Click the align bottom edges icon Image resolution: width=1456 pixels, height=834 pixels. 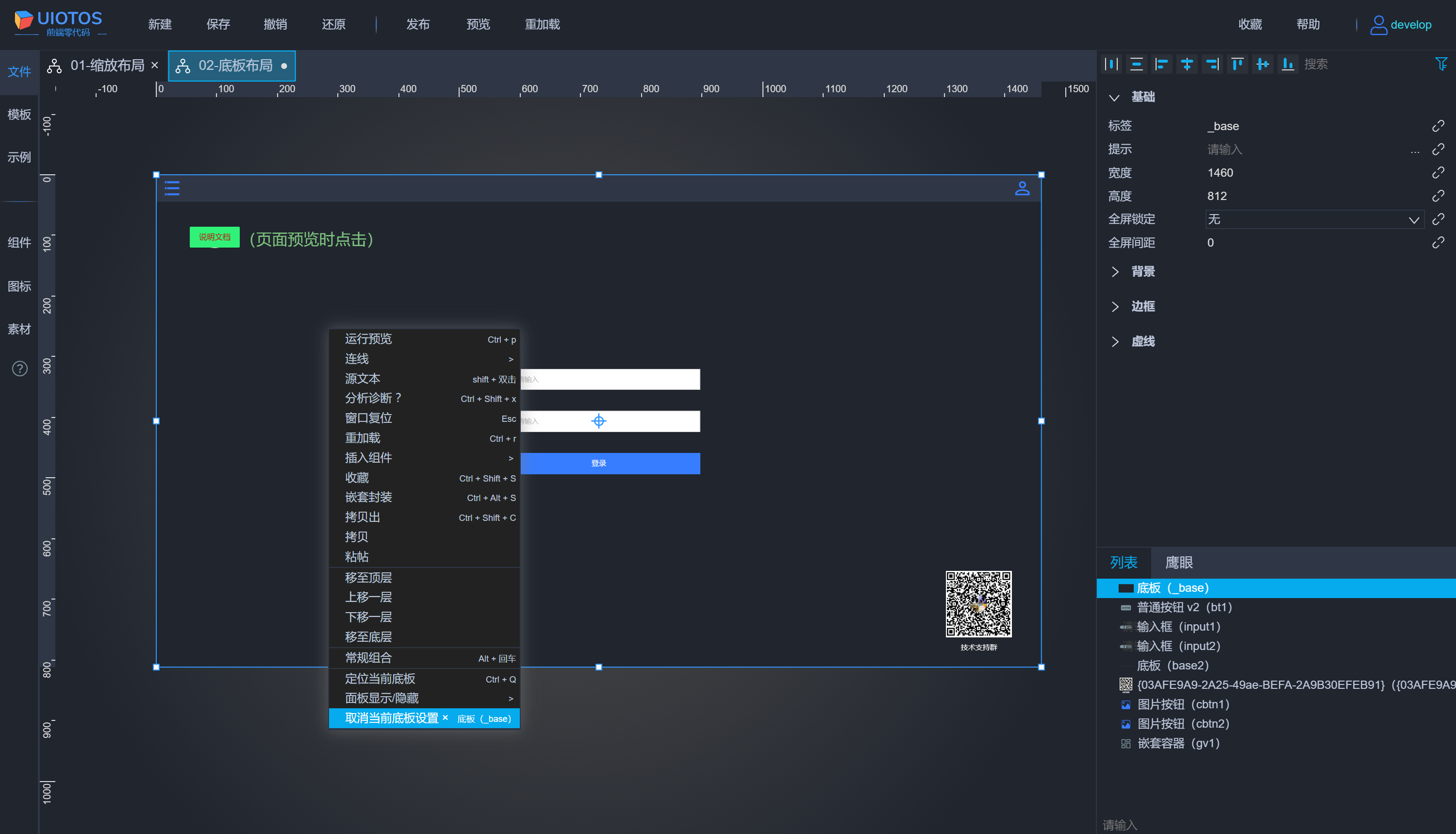pos(1288,64)
